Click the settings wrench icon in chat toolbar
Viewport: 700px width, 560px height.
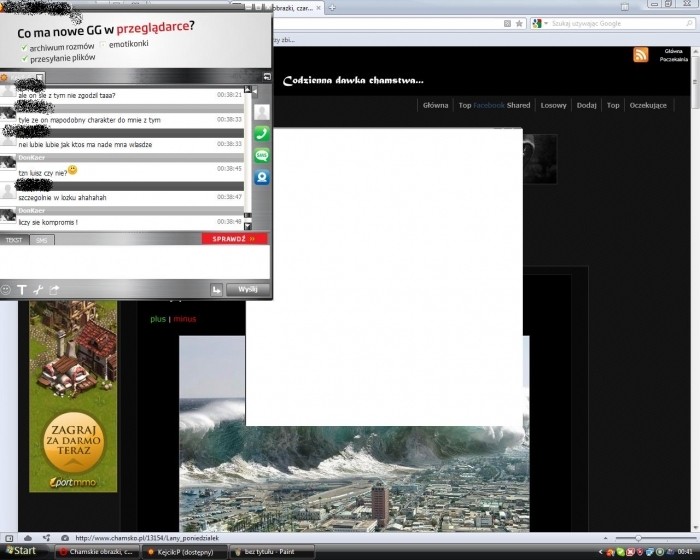click(x=38, y=290)
